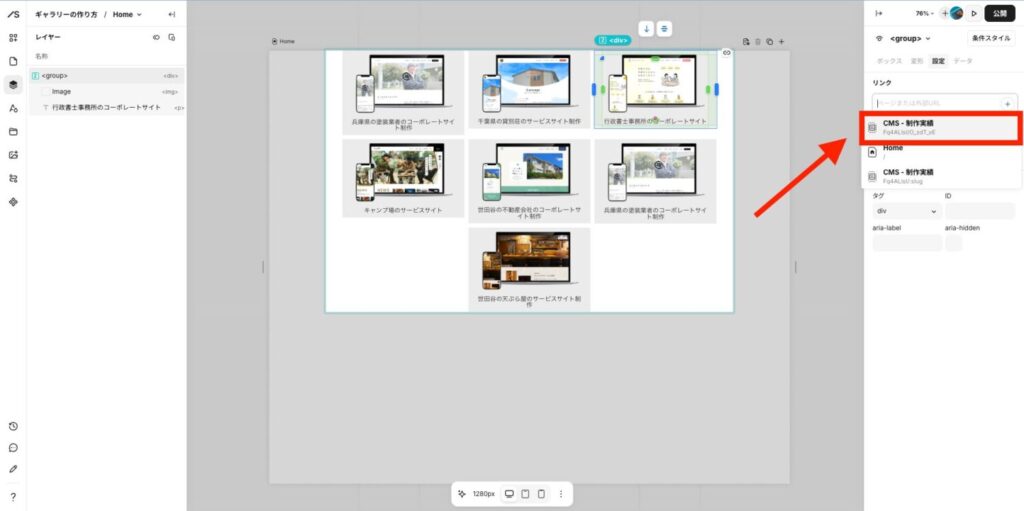Screen dimensions: 1024x511
Task: Click the Help question mark icon
Action: pos(13,497)
